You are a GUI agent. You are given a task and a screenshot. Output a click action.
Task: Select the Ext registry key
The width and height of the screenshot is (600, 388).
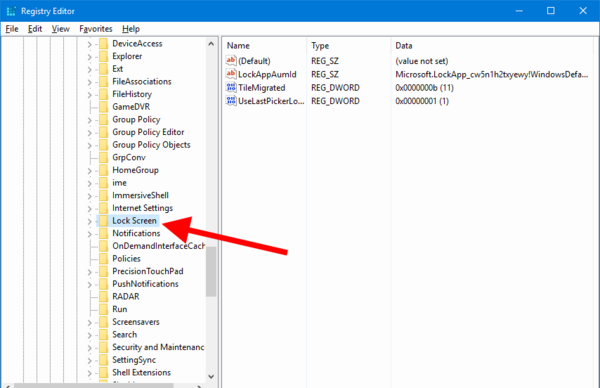pyautogui.click(x=117, y=69)
